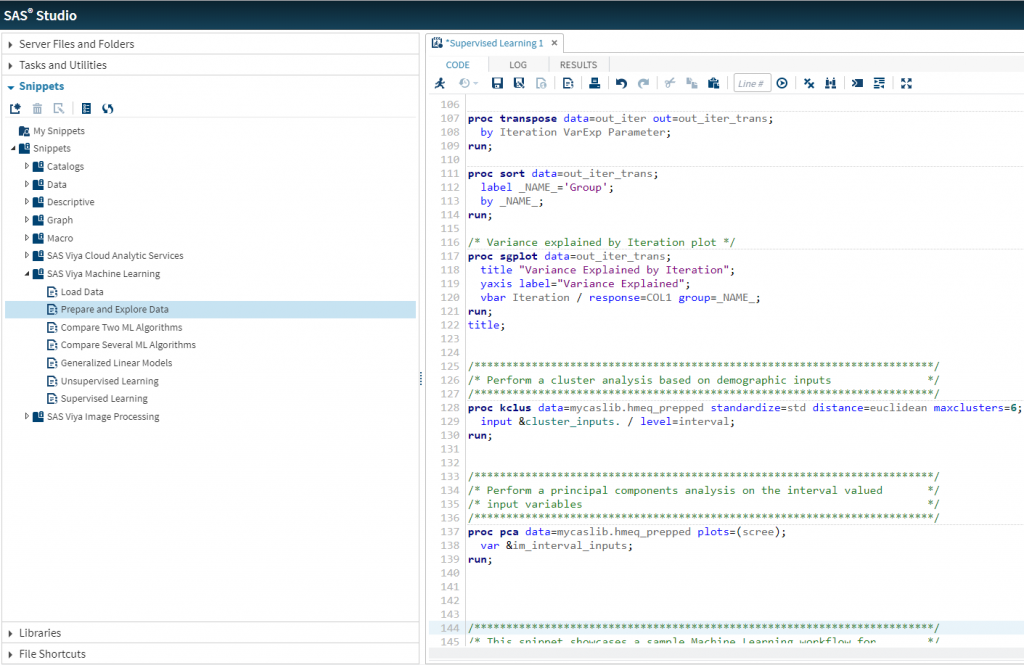Image resolution: width=1024 pixels, height=665 pixels.
Task: Click the Save As icon
Action: (519, 83)
